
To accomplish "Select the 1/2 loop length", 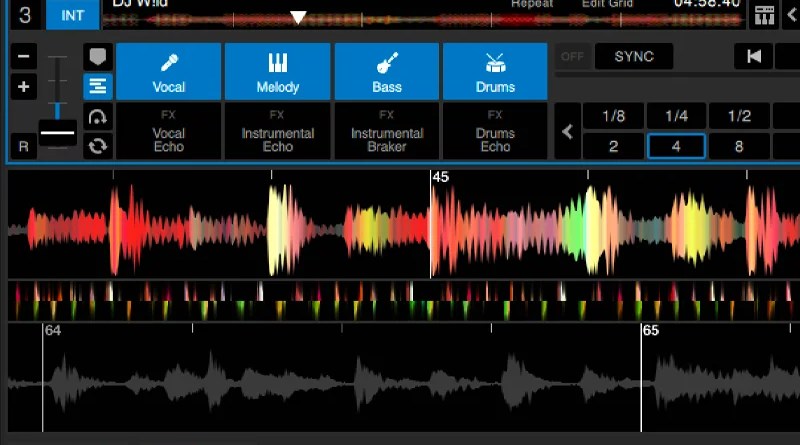I will pos(739,116).
